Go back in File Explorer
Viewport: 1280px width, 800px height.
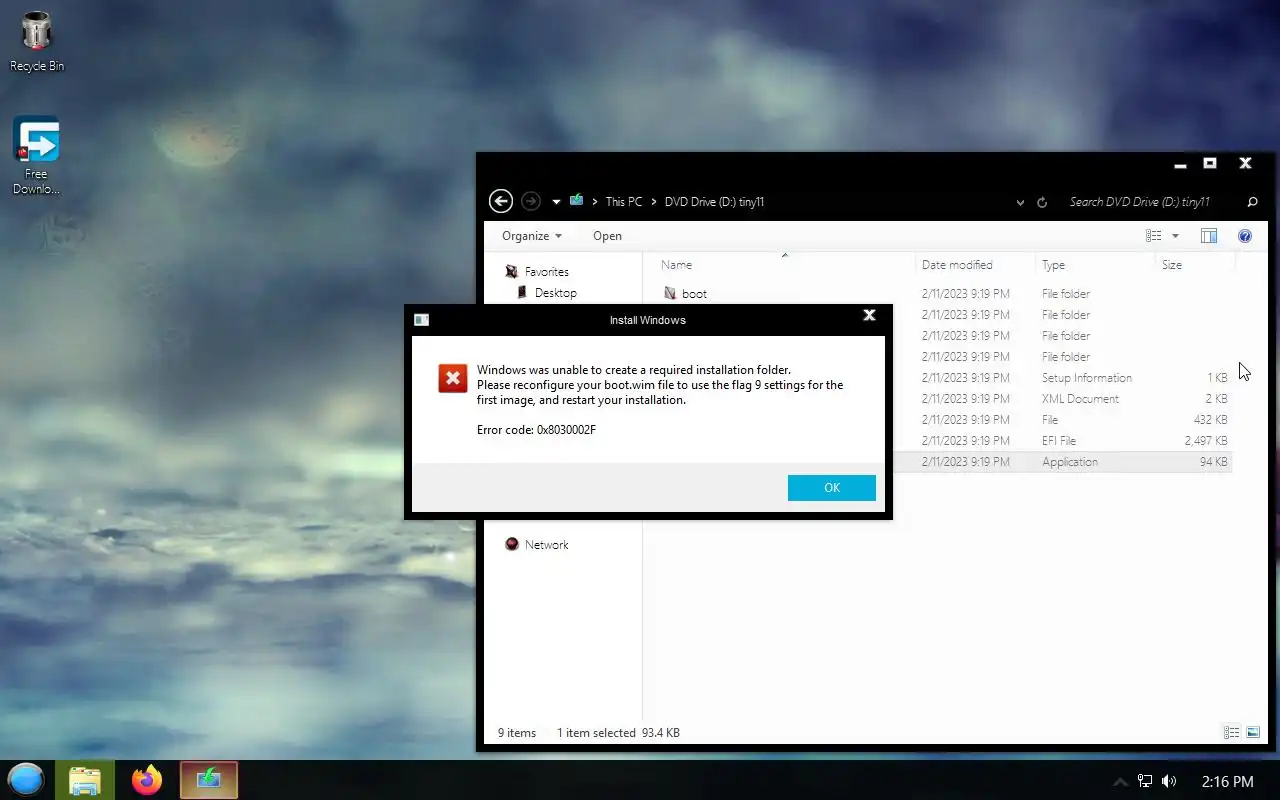click(x=500, y=201)
